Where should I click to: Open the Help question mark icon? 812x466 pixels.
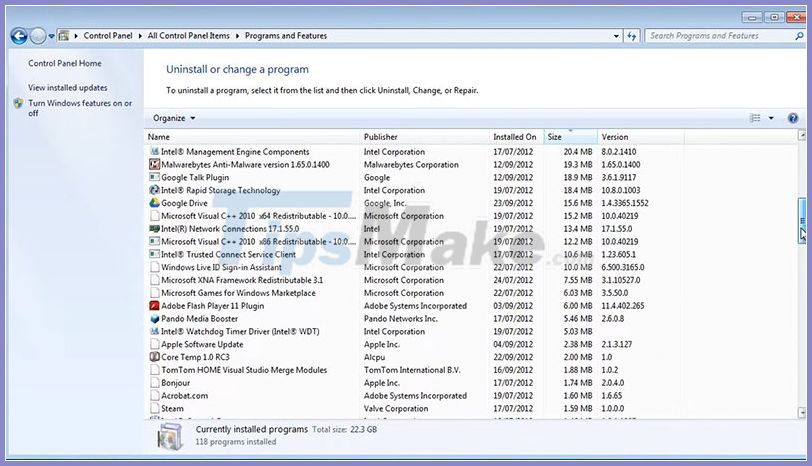(792, 118)
